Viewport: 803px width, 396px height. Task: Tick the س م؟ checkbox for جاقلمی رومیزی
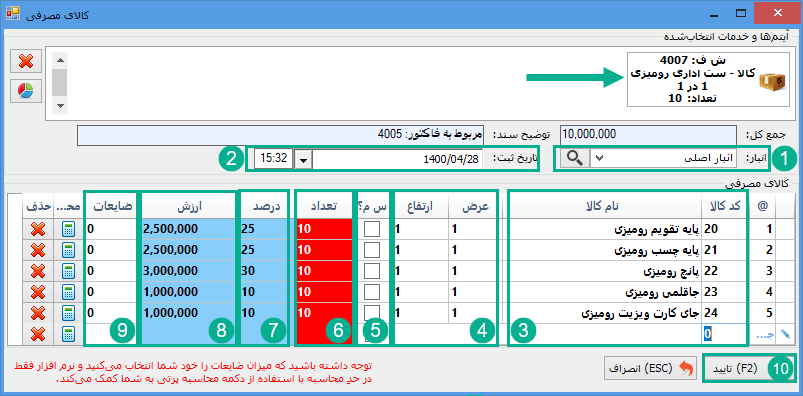point(372,292)
